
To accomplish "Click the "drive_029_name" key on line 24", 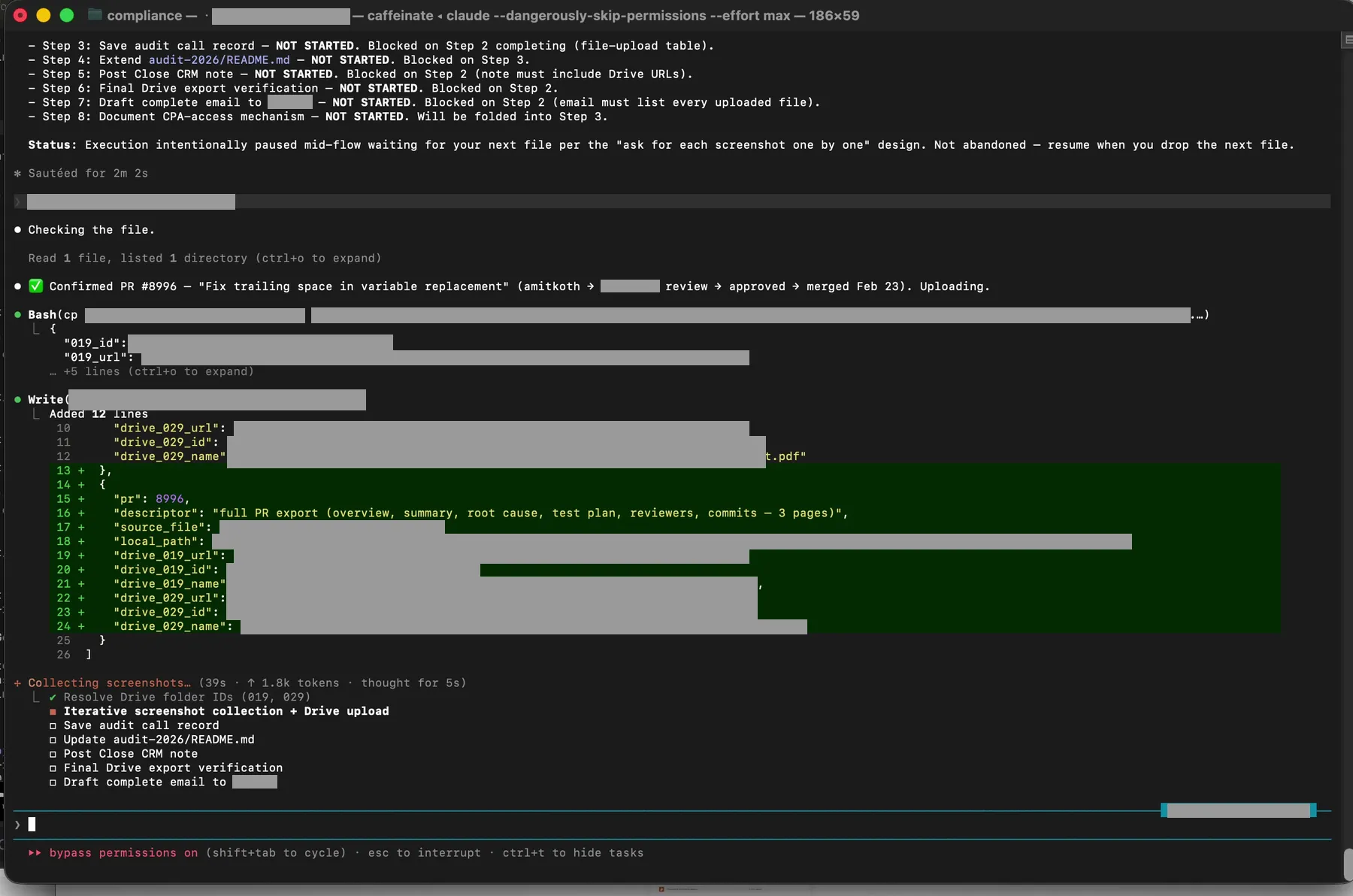I will pyautogui.click(x=173, y=626).
